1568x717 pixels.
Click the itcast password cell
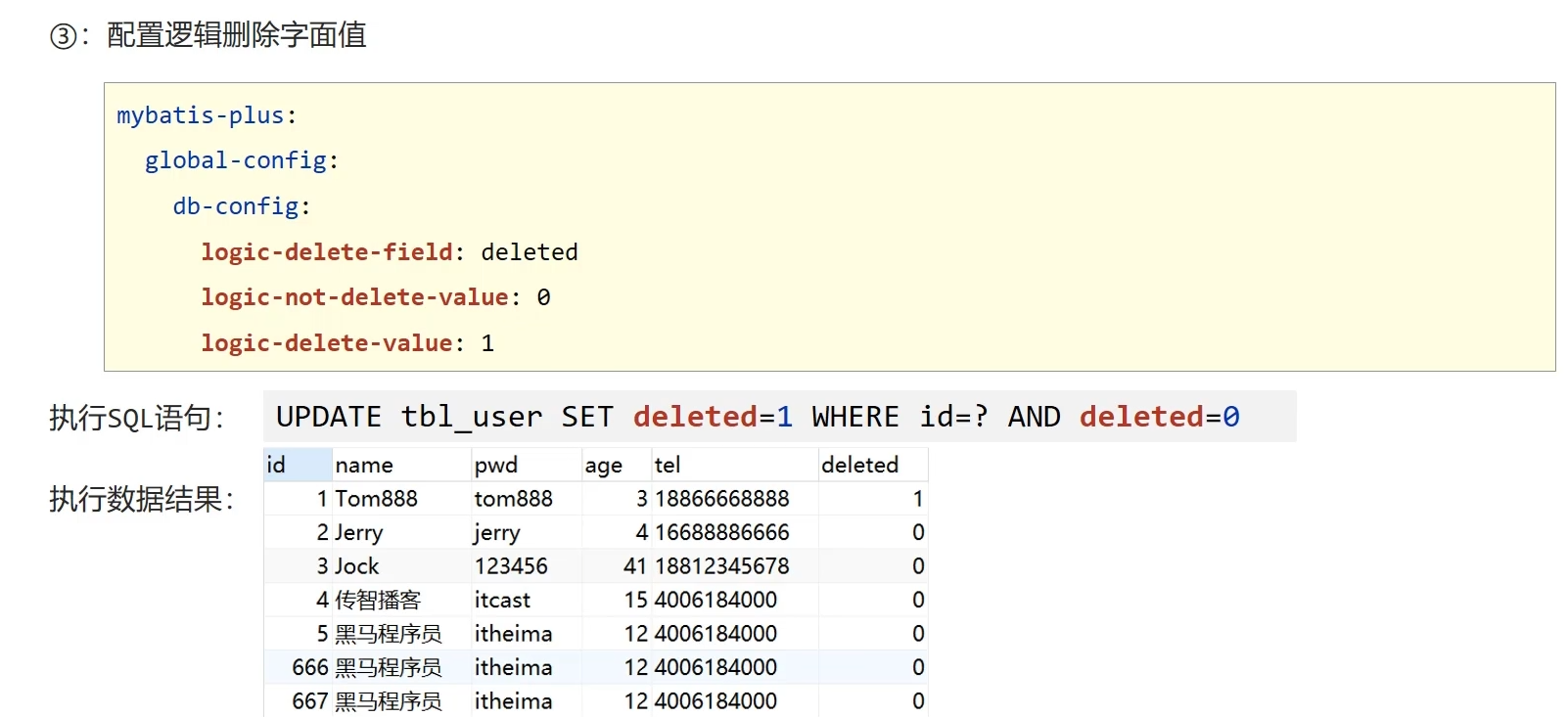click(x=527, y=600)
